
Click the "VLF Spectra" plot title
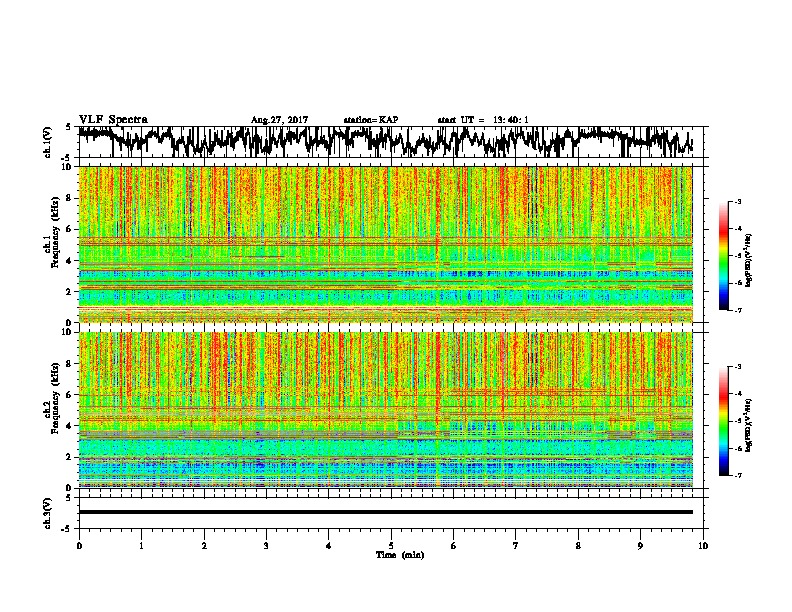pos(113,120)
